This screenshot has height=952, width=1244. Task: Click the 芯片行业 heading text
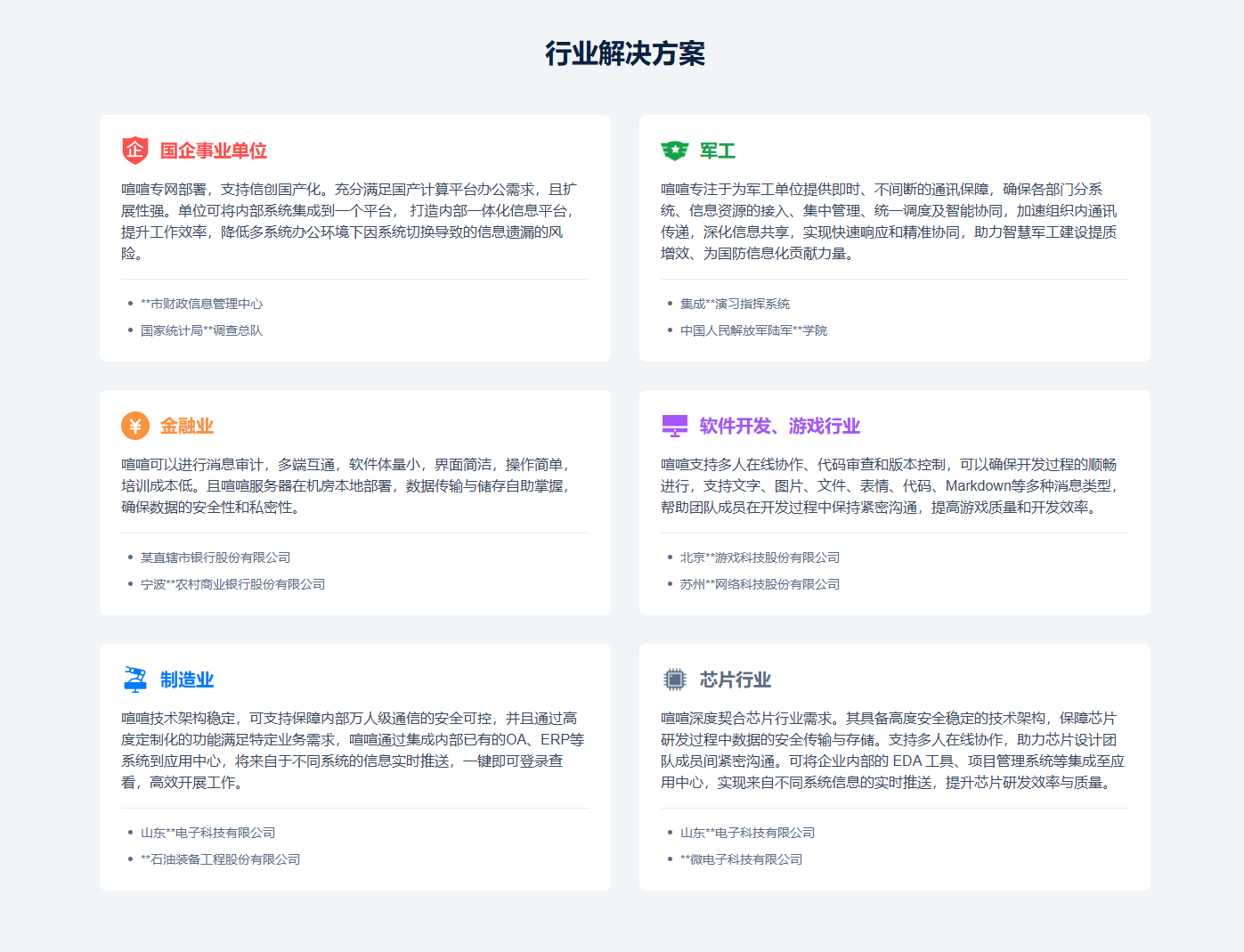[735, 679]
